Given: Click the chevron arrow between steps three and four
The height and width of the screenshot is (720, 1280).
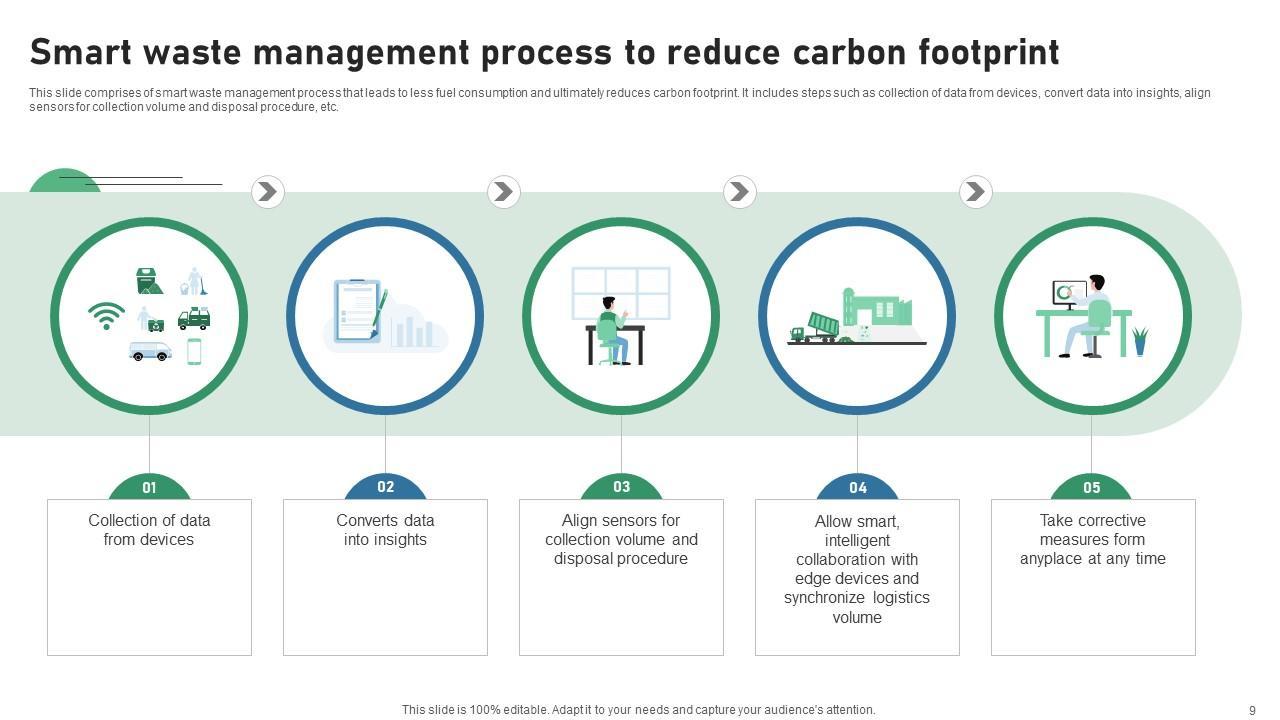Looking at the screenshot, I should pos(739,192).
